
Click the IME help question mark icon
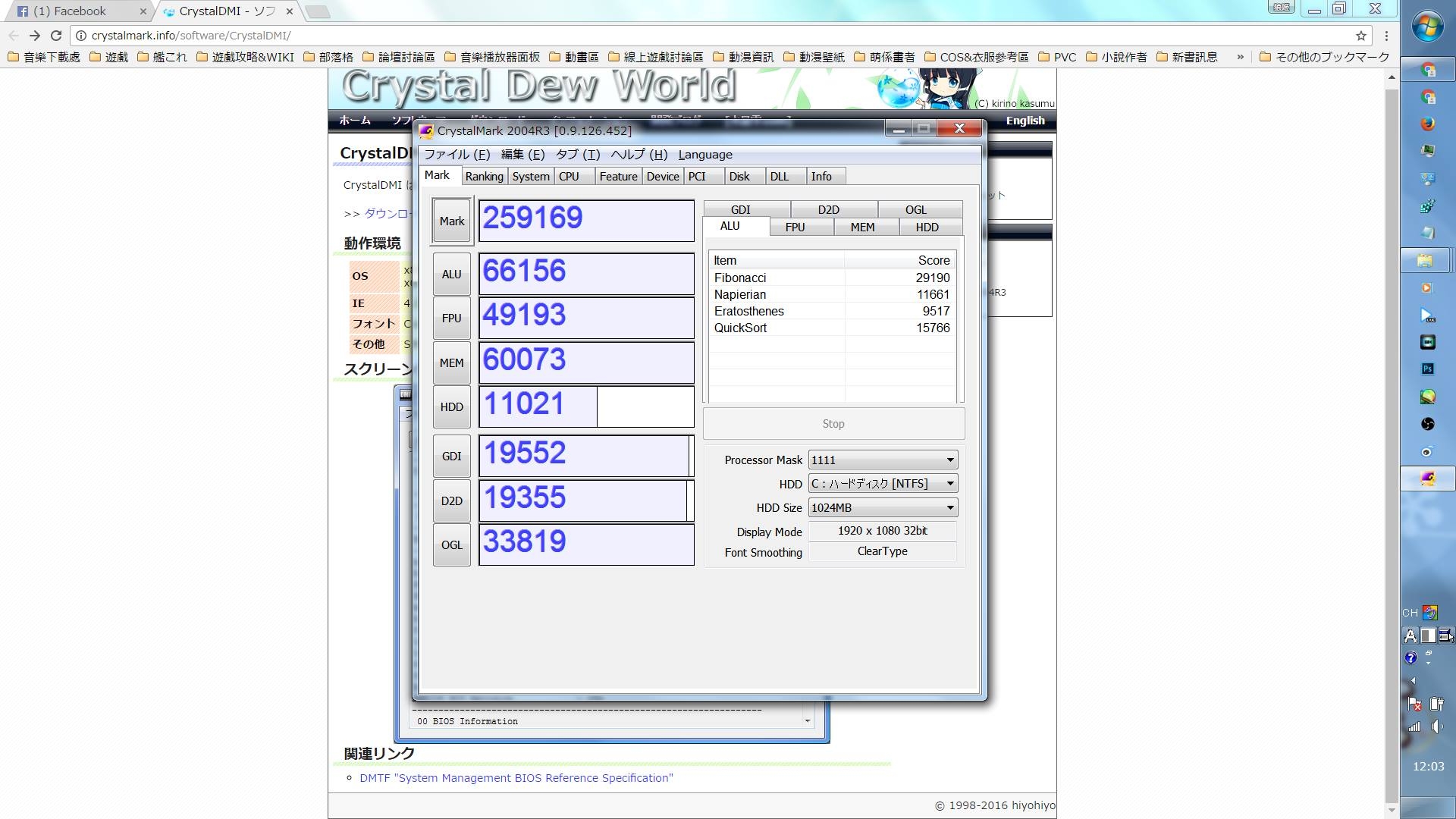1410,657
